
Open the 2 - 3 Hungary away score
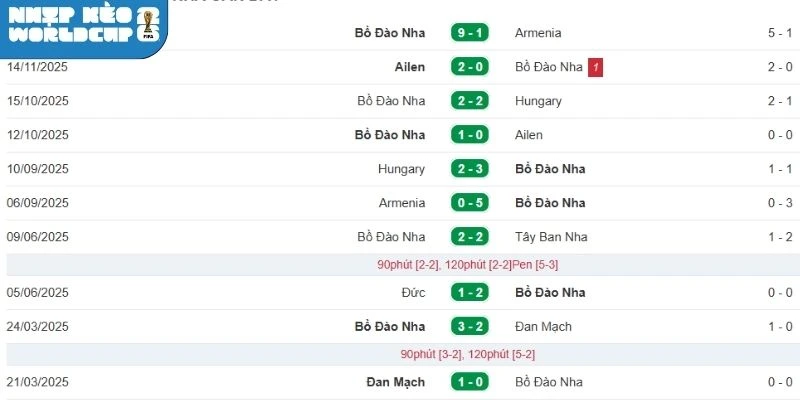point(469,169)
